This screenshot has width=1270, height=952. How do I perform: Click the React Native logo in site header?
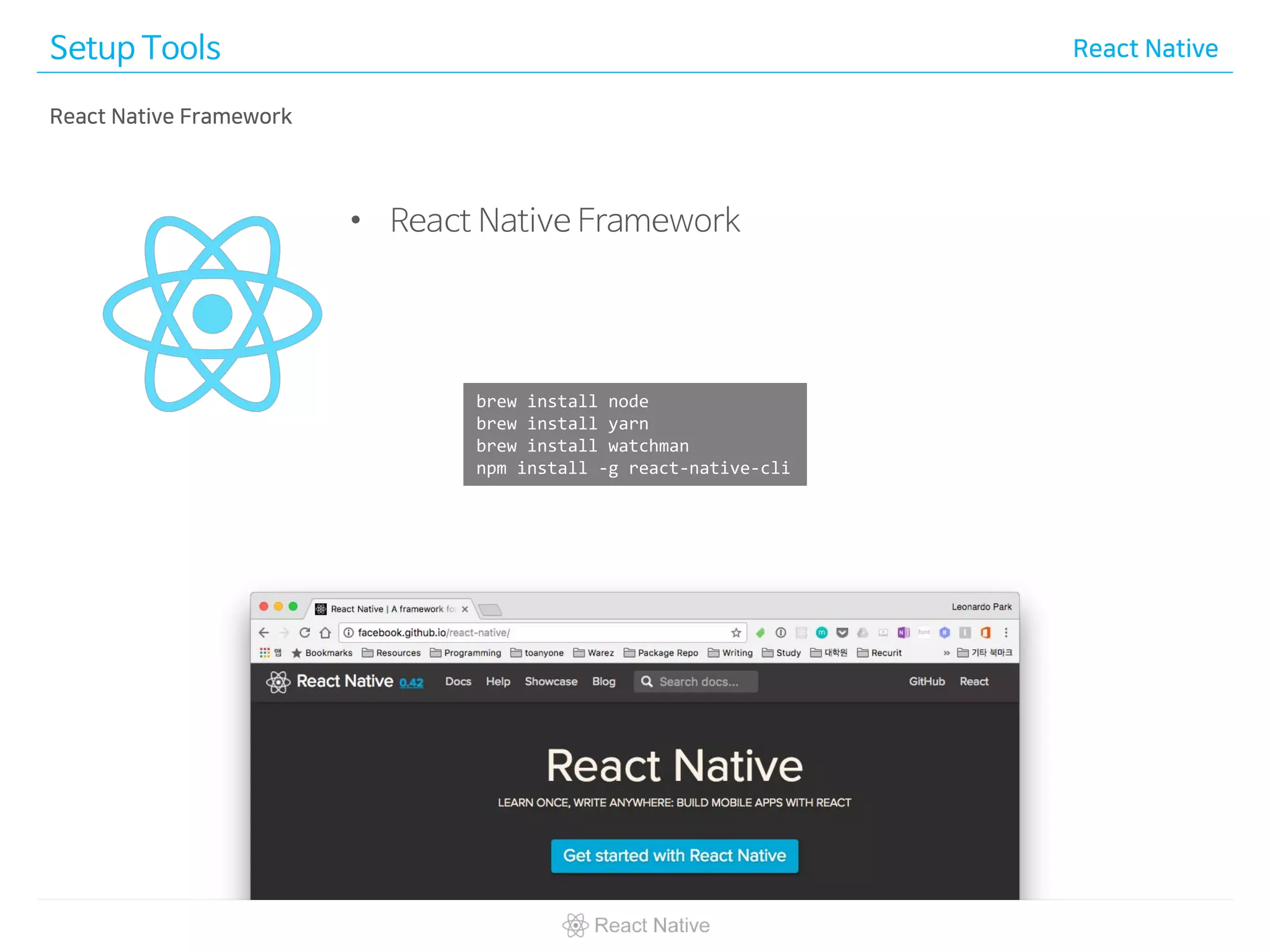click(278, 682)
